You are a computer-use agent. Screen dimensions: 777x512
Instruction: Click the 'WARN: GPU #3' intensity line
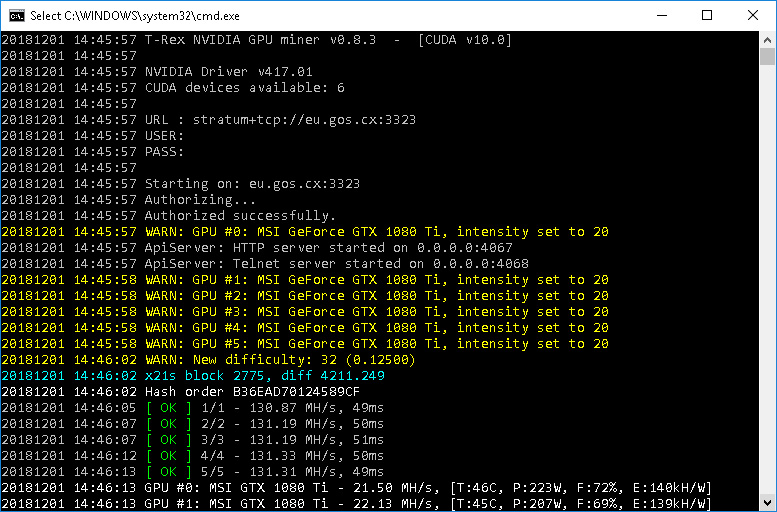coord(305,312)
